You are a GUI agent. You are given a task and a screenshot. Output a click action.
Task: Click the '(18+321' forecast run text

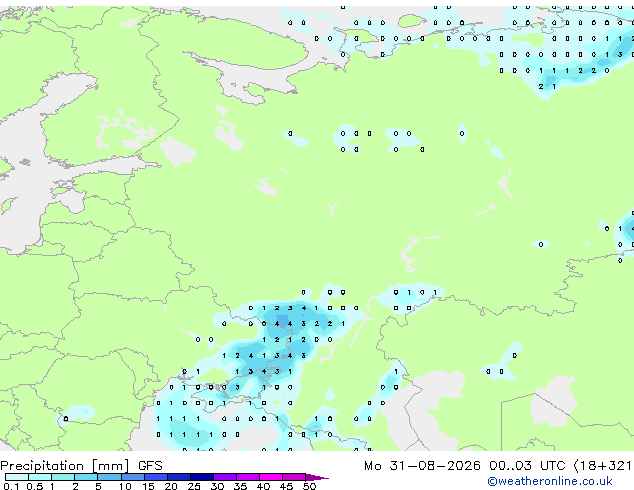click(603, 466)
